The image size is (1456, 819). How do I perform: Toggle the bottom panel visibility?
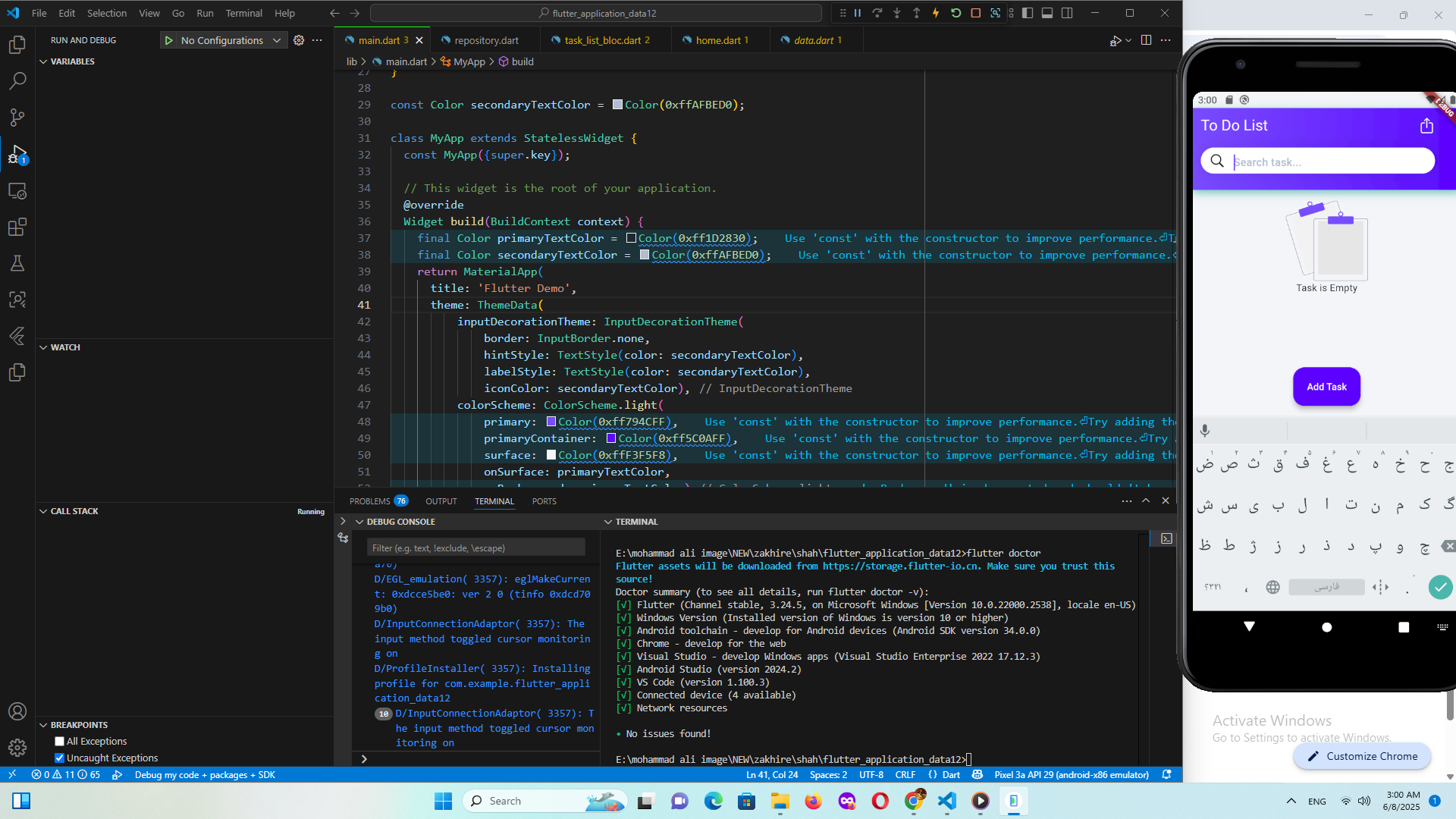click(x=1047, y=13)
